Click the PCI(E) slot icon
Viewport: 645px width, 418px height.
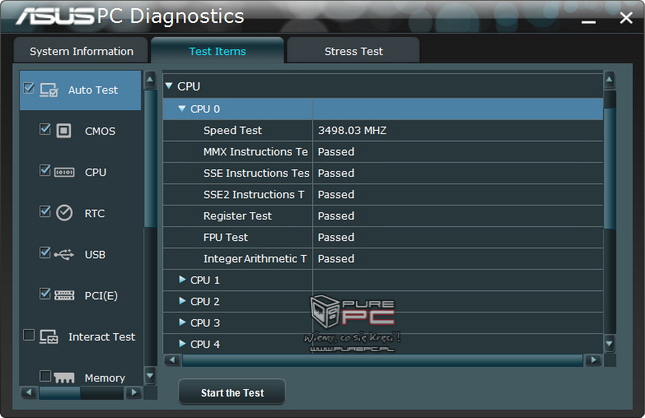tap(64, 295)
